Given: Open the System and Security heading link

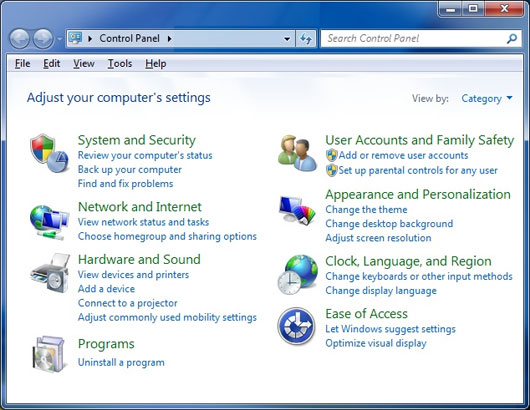Looking at the screenshot, I should pyautogui.click(x=137, y=140).
